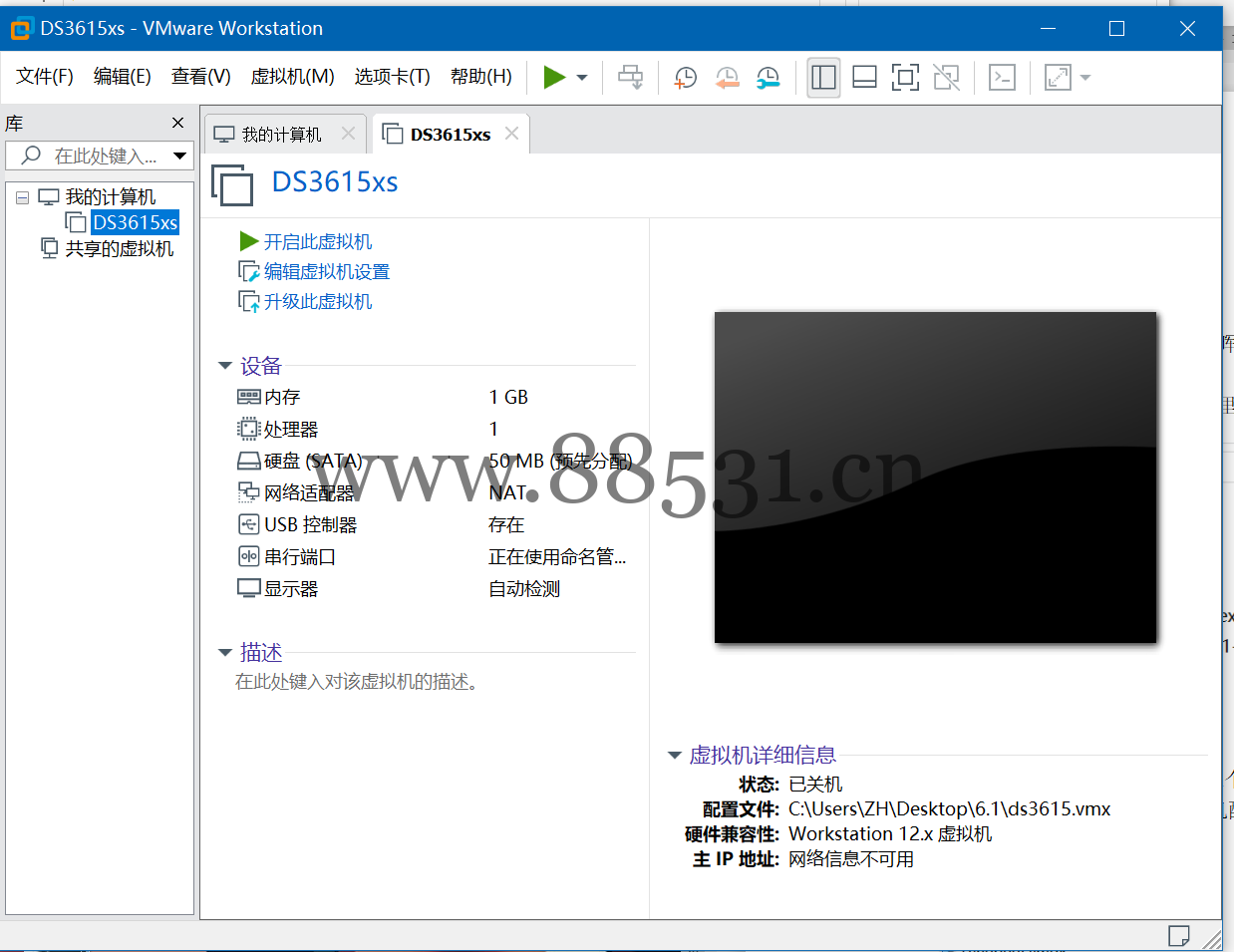
Task: Open the 帮助(H) menu
Action: tap(480, 77)
